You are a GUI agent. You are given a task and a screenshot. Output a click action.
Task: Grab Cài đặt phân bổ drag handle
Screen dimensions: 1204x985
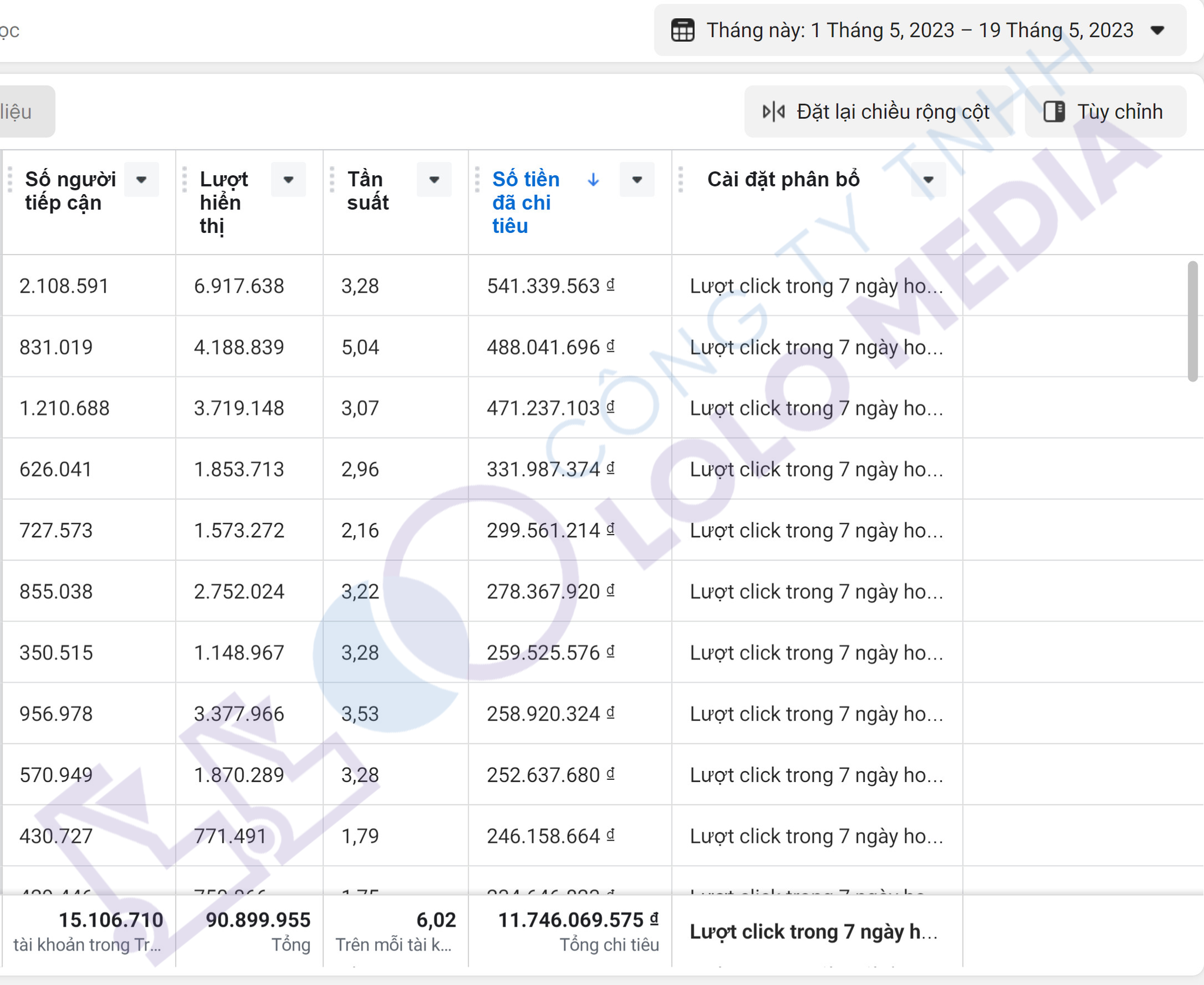(x=681, y=179)
